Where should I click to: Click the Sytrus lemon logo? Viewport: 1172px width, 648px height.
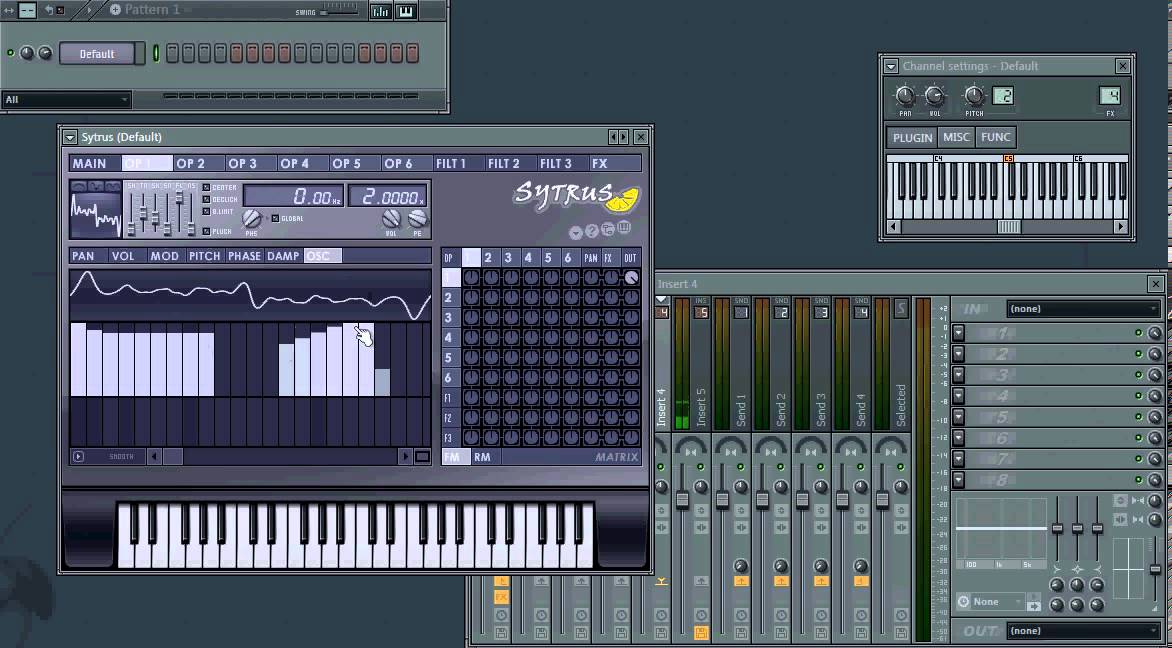pyautogui.click(x=622, y=200)
